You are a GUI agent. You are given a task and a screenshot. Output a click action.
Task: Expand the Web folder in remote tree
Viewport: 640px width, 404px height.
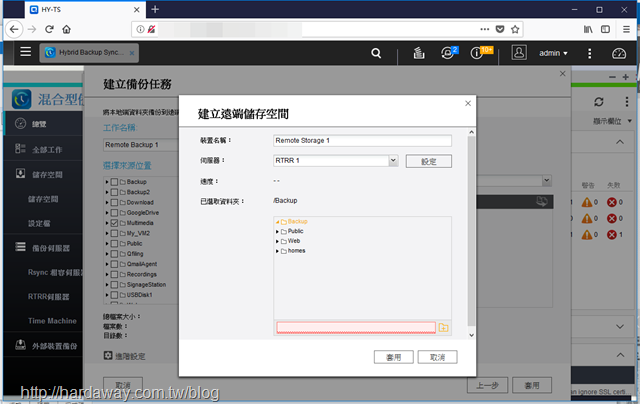click(x=278, y=241)
